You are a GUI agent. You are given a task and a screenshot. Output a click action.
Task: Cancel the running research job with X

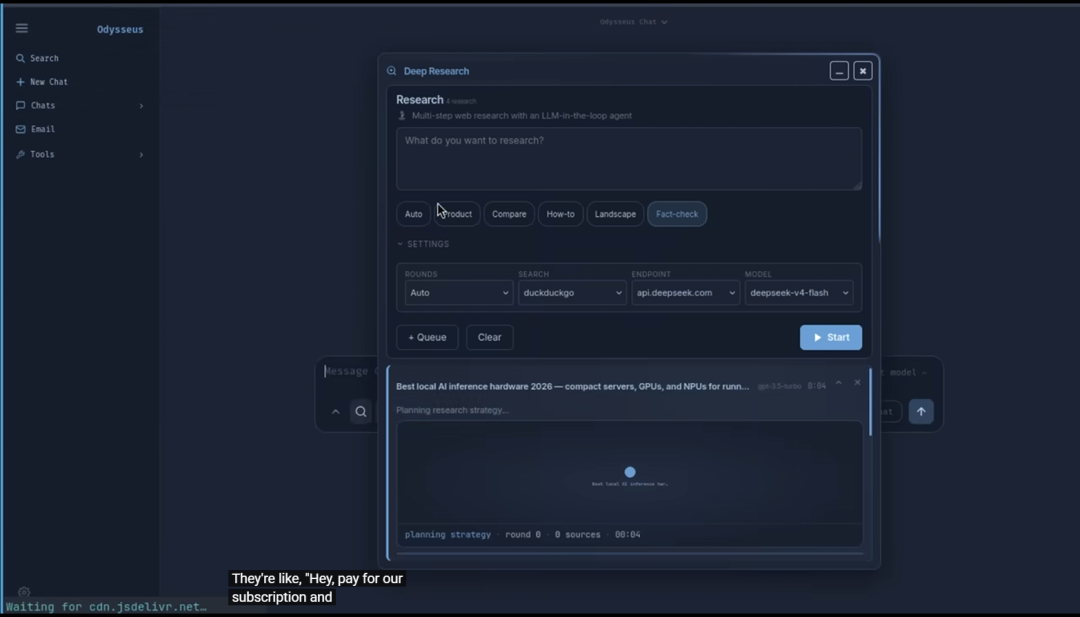[x=858, y=383]
